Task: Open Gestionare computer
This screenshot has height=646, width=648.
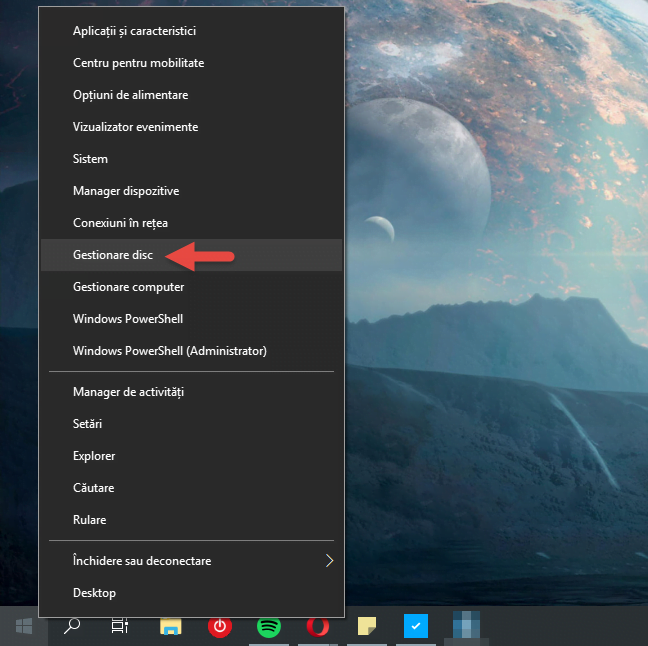Action: click(x=191, y=287)
